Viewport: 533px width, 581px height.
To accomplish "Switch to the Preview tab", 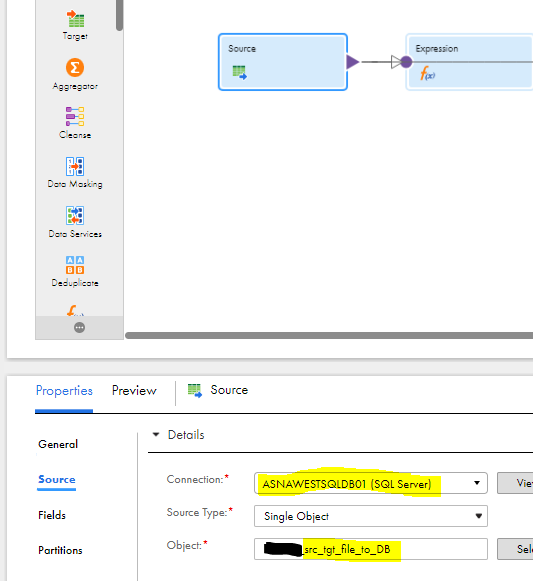I will pos(134,390).
